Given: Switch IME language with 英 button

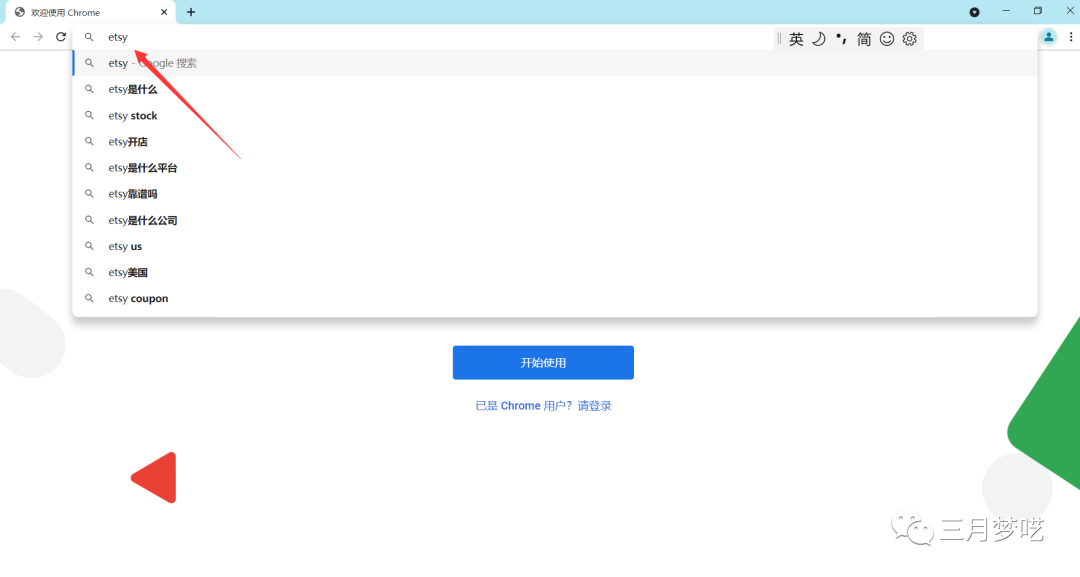Looking at the screenshot, I should pos(796,39).
